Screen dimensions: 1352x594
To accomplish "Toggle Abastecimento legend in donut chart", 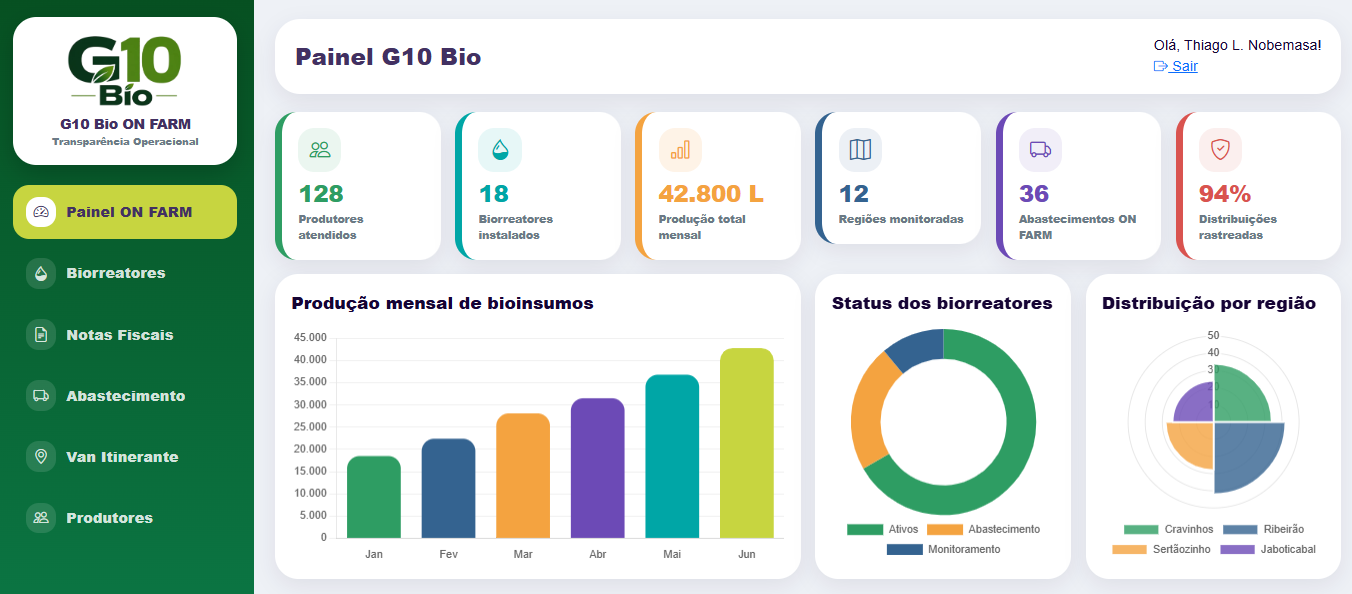I will (x=983, y=529).
